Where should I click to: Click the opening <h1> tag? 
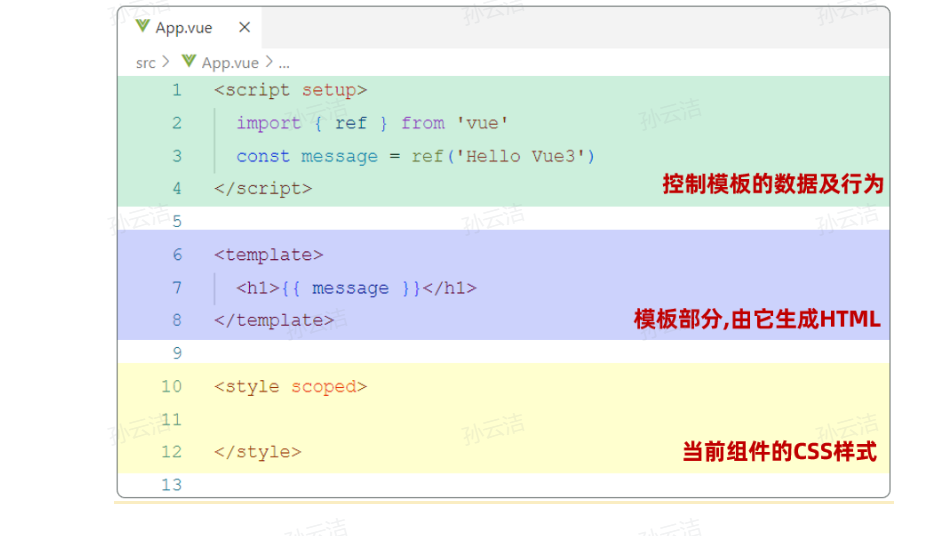click(x=258, y=288)
